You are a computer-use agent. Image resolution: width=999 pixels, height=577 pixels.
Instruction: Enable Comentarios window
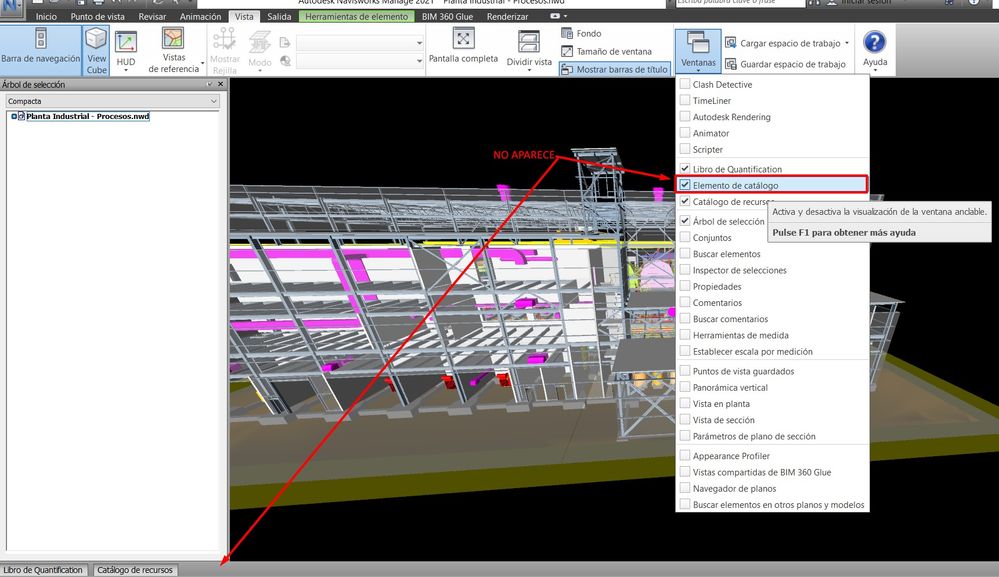(685, 303)
